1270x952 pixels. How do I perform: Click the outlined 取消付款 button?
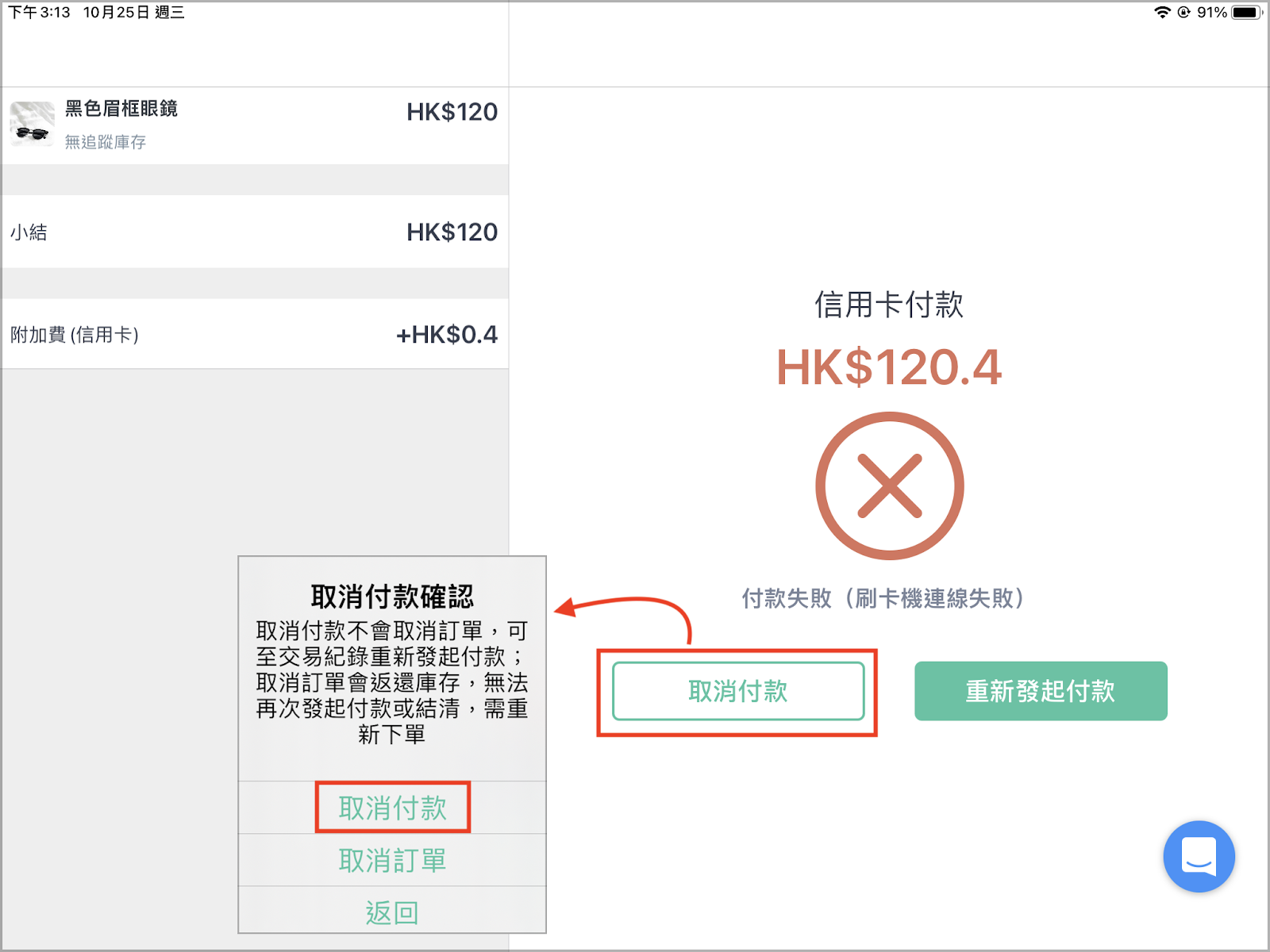click(738, 691)
